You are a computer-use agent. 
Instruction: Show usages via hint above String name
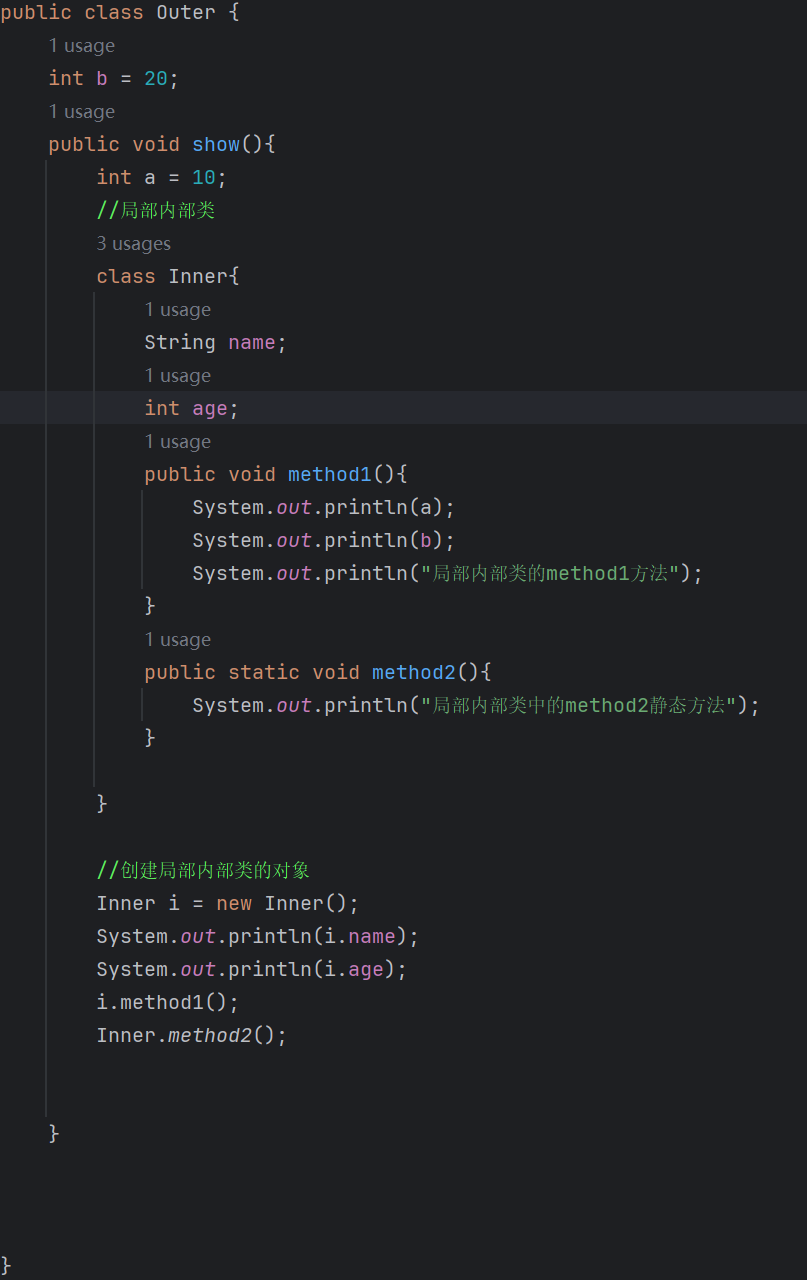pos(177,310)
